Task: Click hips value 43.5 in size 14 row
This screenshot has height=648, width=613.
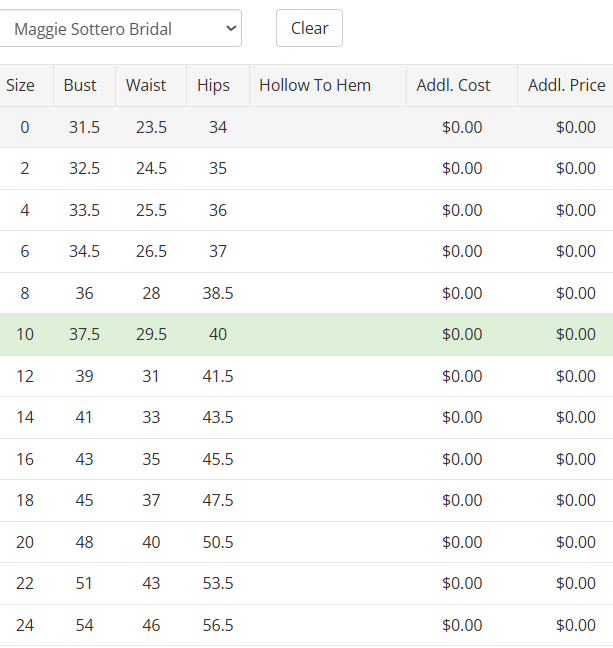Action: [x=218, y=418]
